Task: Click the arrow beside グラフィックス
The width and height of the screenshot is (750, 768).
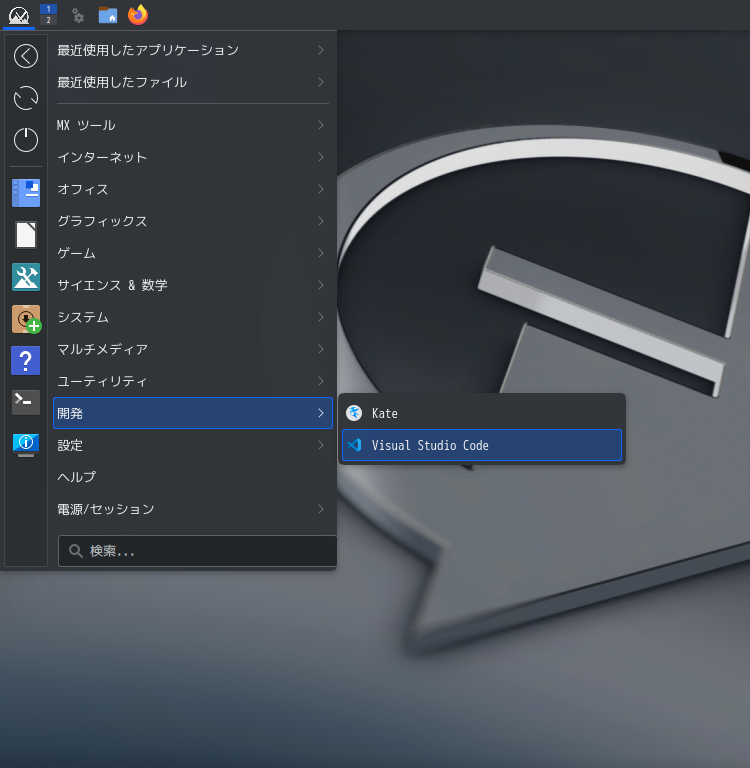Action: point(321,221)
